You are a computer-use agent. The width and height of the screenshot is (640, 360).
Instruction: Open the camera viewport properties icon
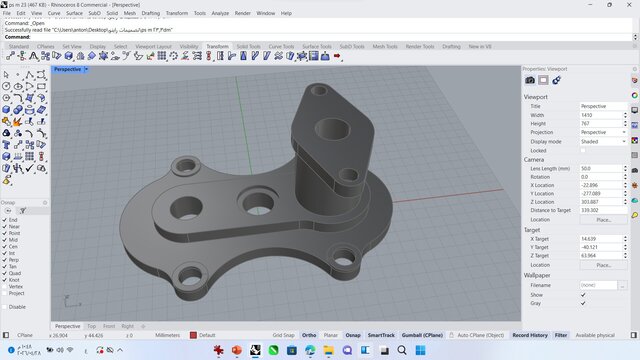[530, 80]
